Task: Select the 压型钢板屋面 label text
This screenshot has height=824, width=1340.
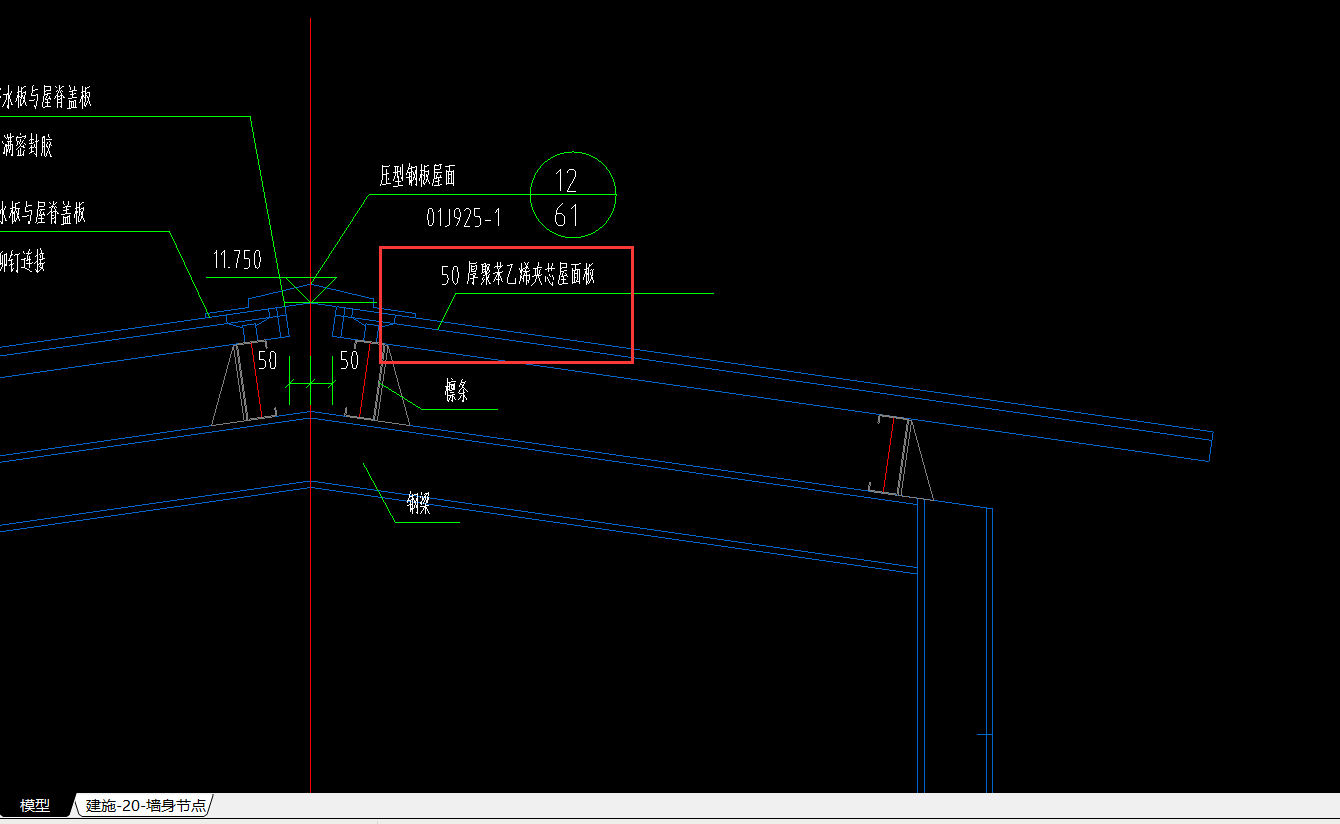Action: tap(417, 177)
